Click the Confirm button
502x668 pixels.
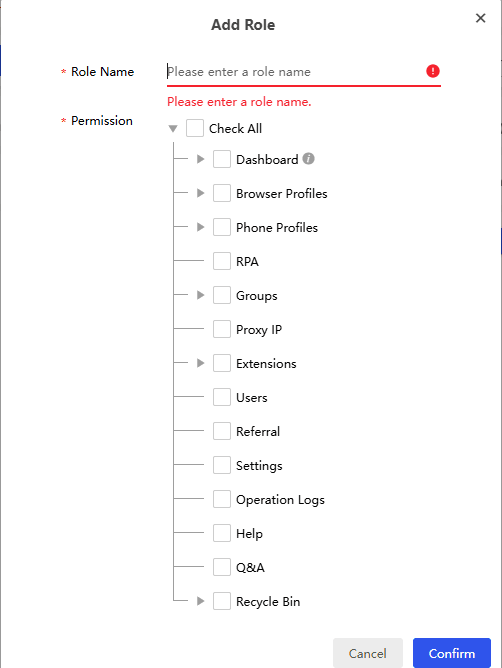pos(452,653)
